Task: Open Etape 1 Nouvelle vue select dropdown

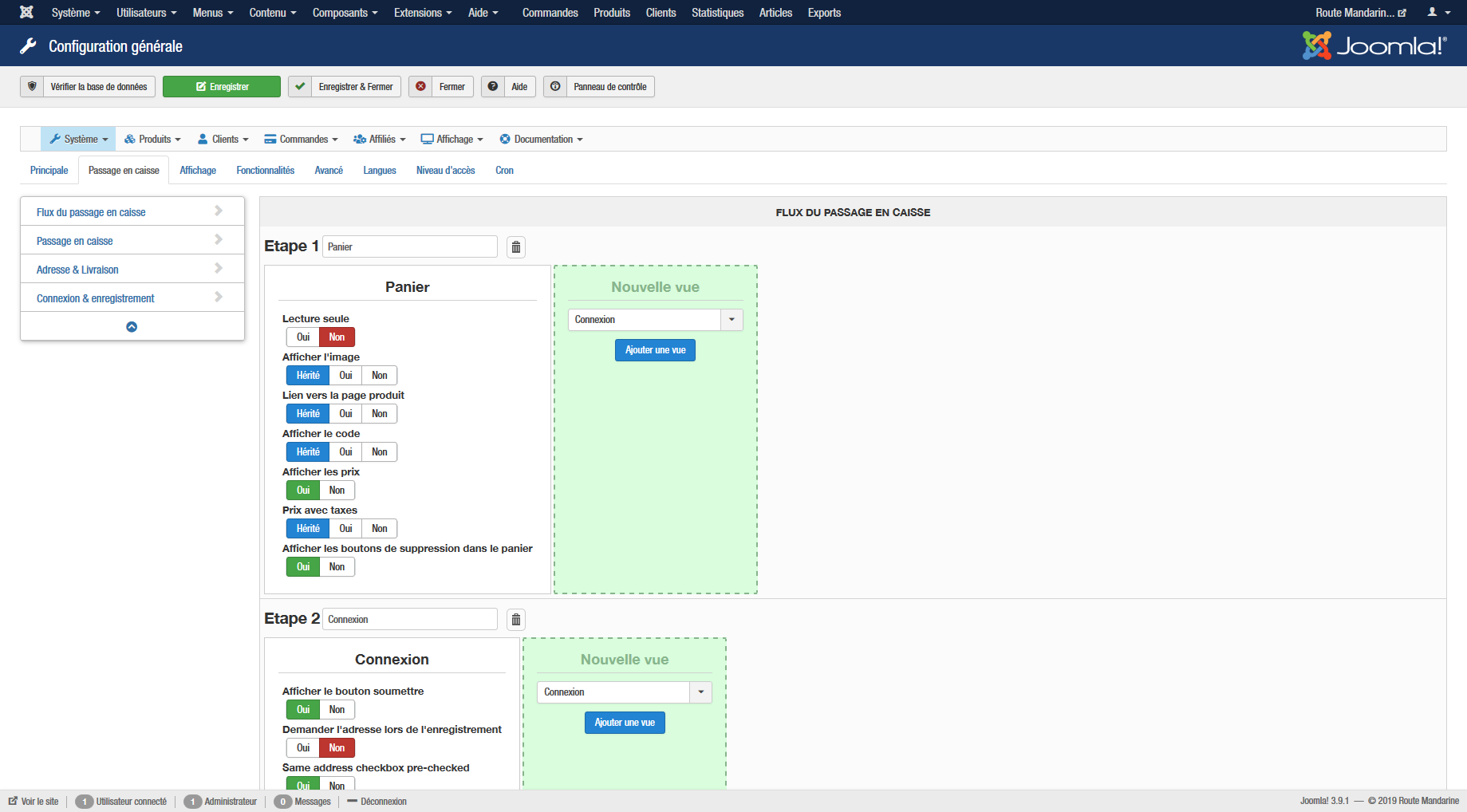Action: coord(655,319)
